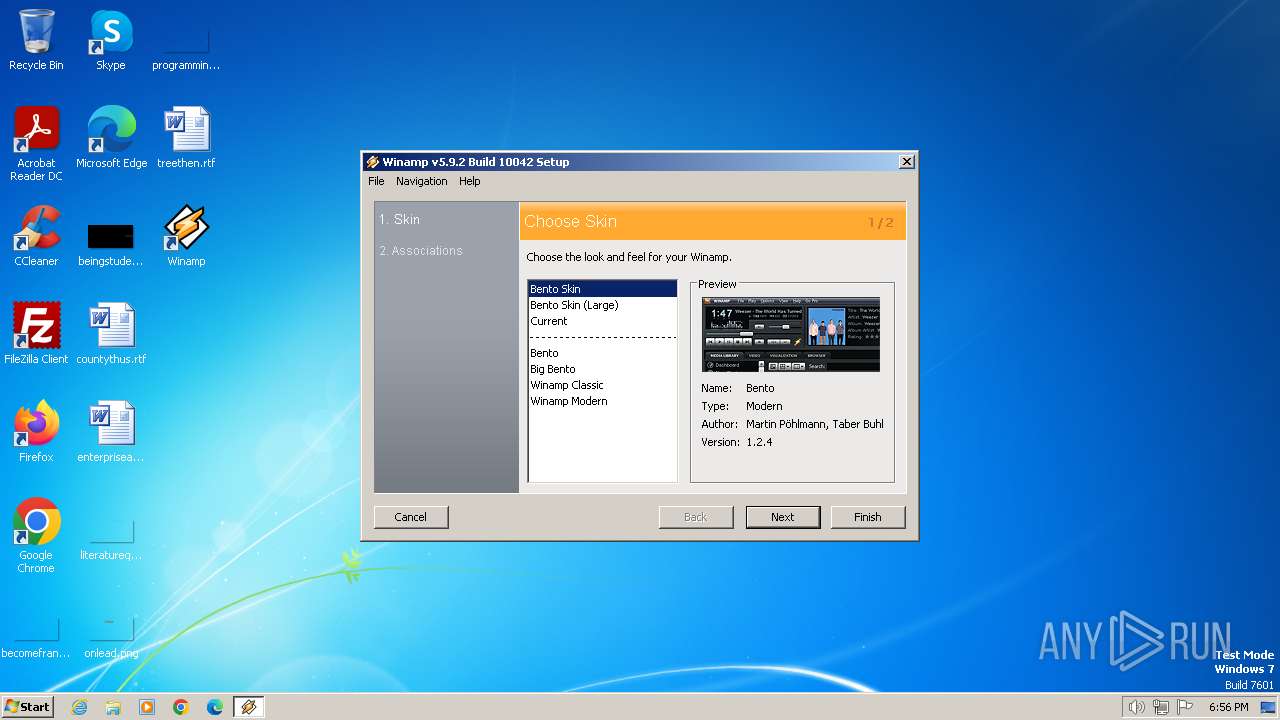Open the Navigation menu
The height and width of the screenshot is (720, 1280).
tap(421, 181)
